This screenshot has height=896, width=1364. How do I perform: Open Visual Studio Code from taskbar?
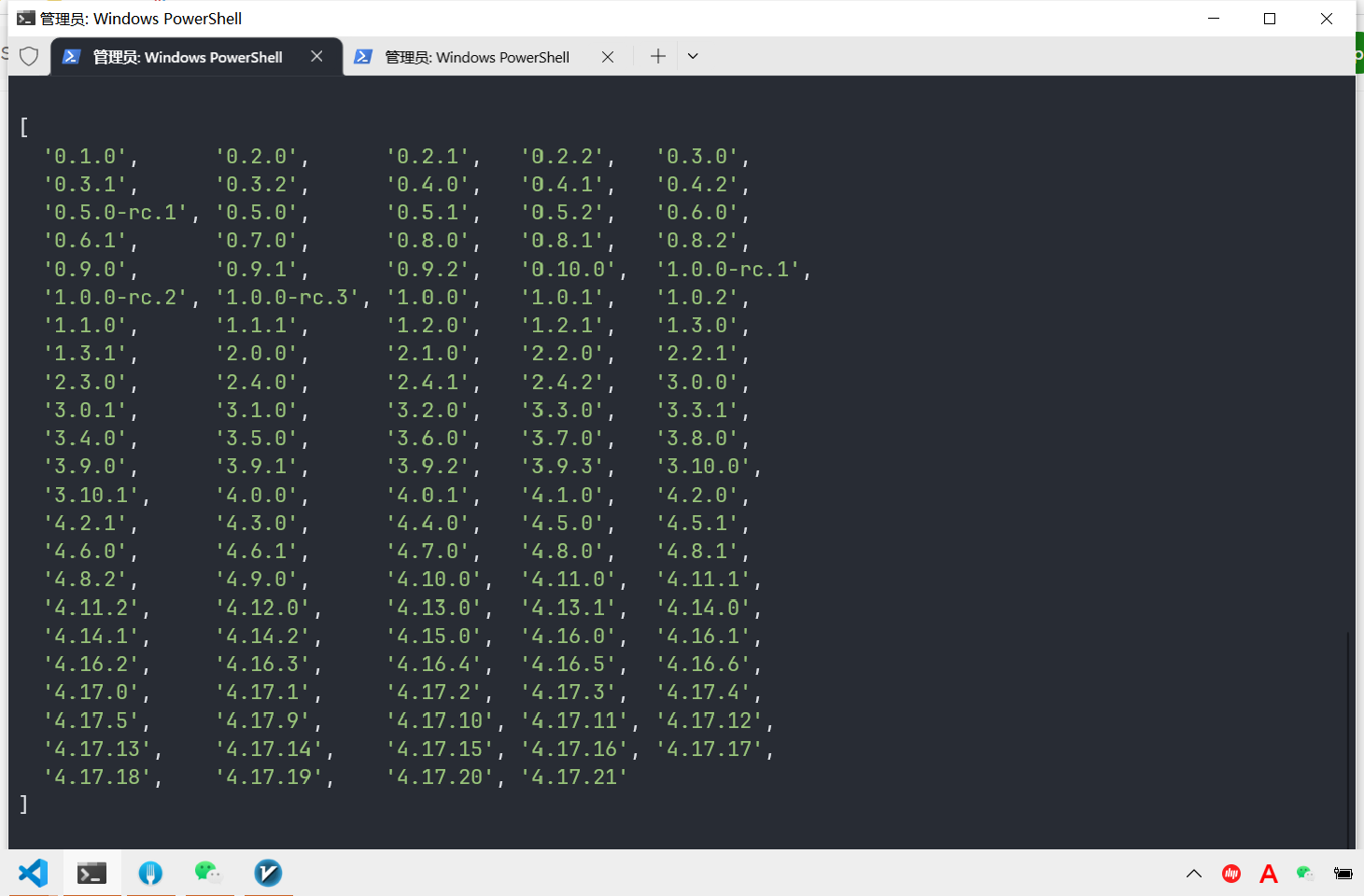[33, 873]
